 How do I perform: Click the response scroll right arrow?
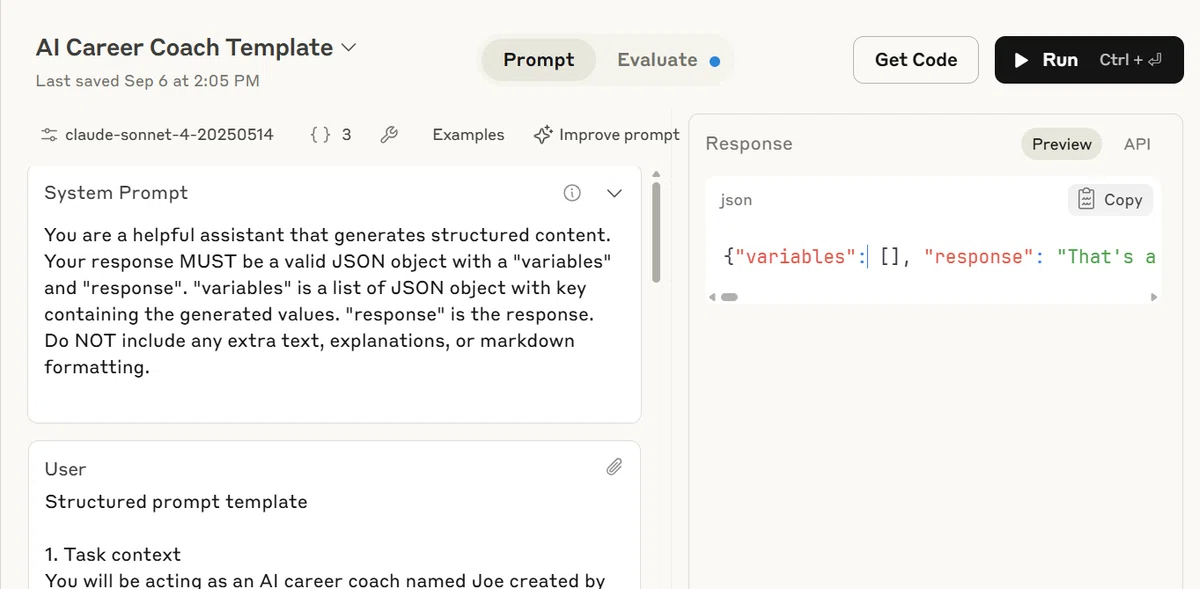coord(1153,297)
